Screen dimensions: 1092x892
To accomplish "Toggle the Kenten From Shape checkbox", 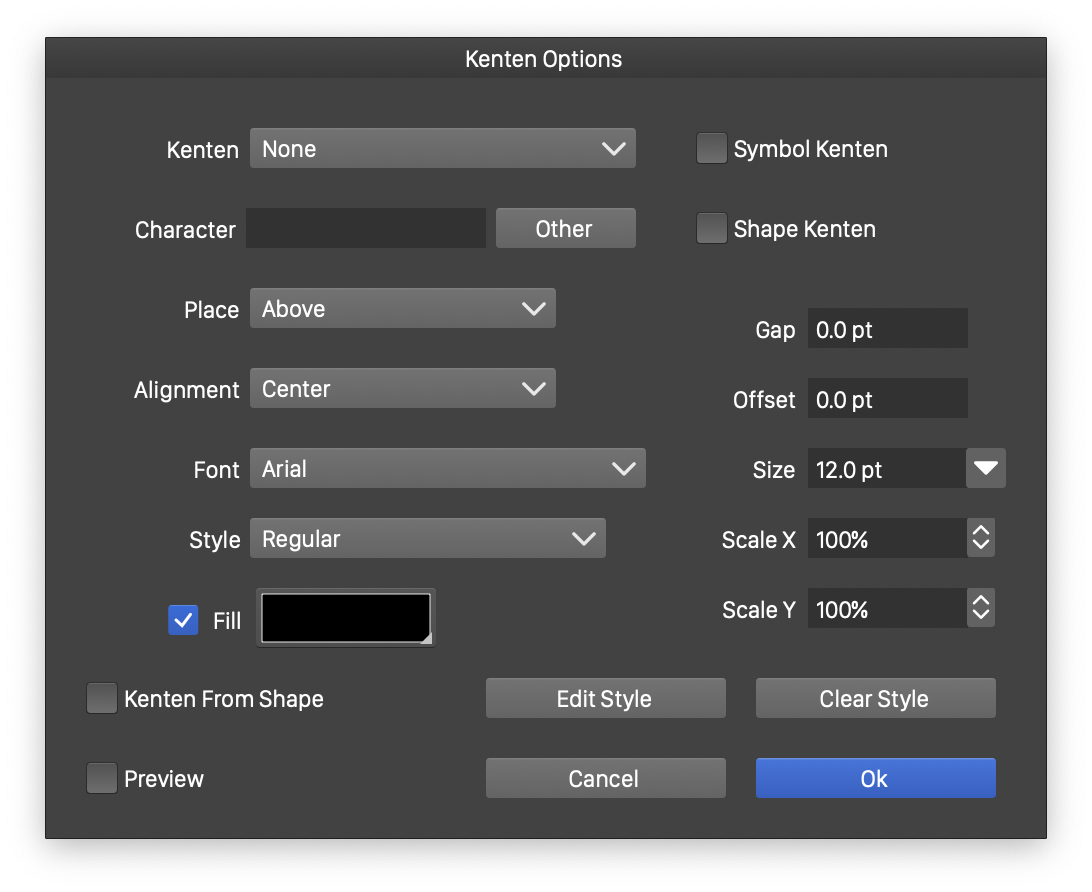I will pos(102,699).
